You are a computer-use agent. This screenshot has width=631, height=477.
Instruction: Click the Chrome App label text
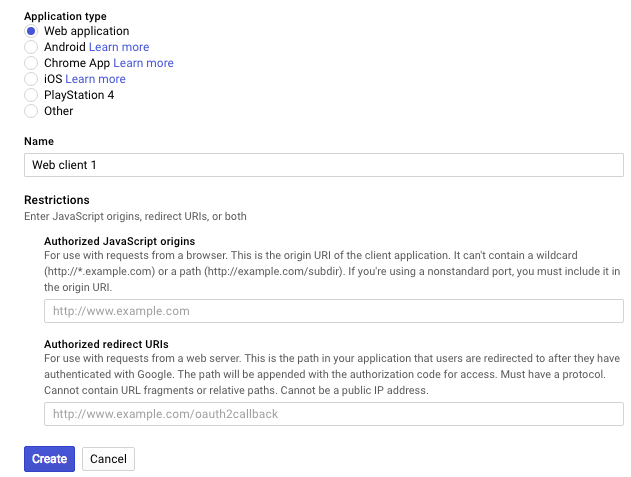tap(76, 63)
